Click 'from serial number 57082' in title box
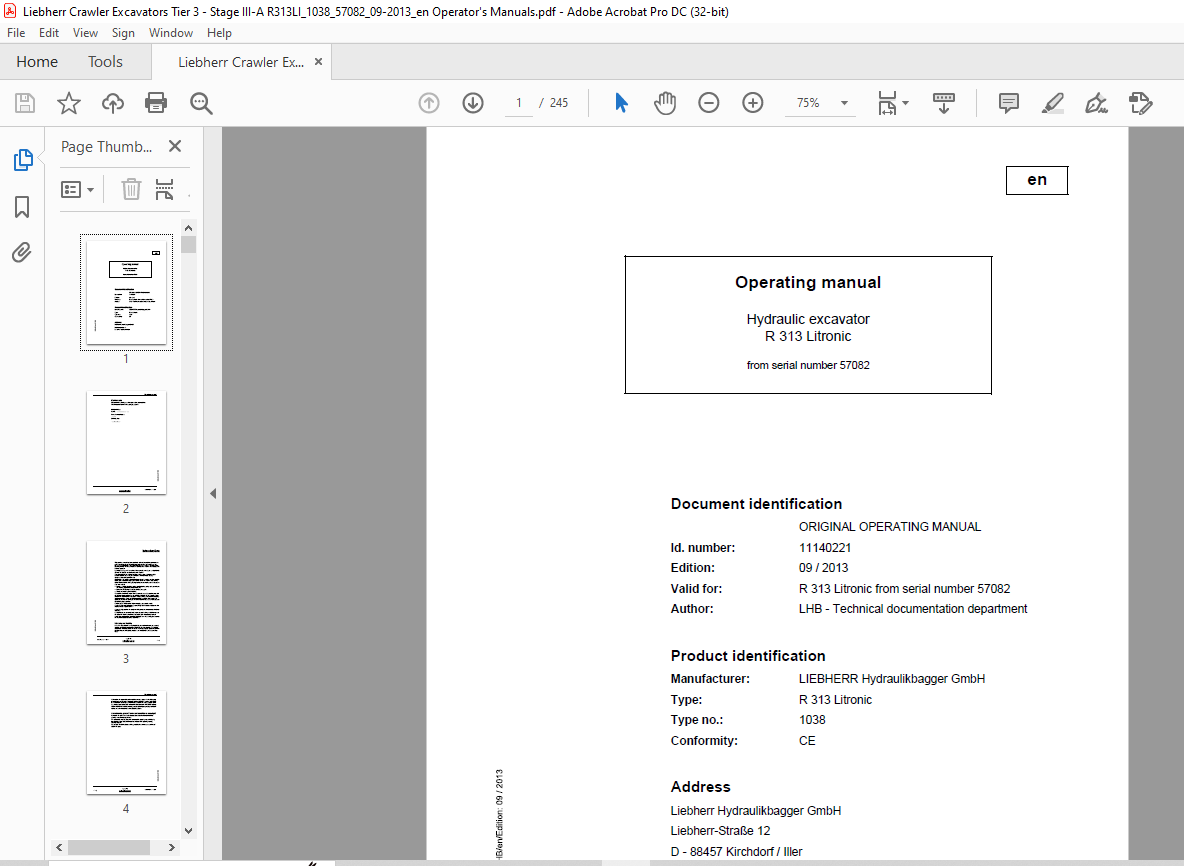Screen dimensions: 1184x866 click(808, 365)
